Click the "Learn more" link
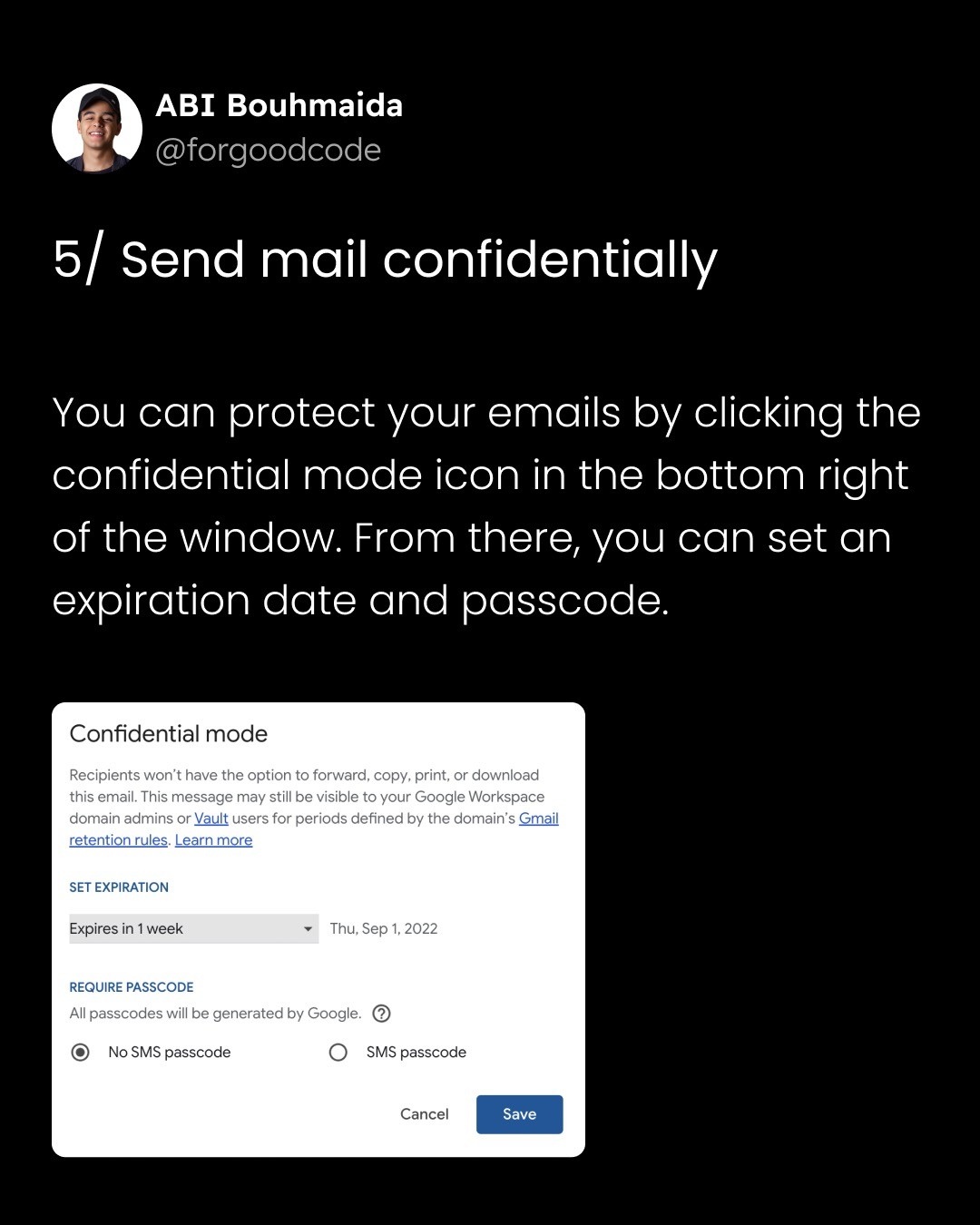980x1225 pixels. point(213,840)
